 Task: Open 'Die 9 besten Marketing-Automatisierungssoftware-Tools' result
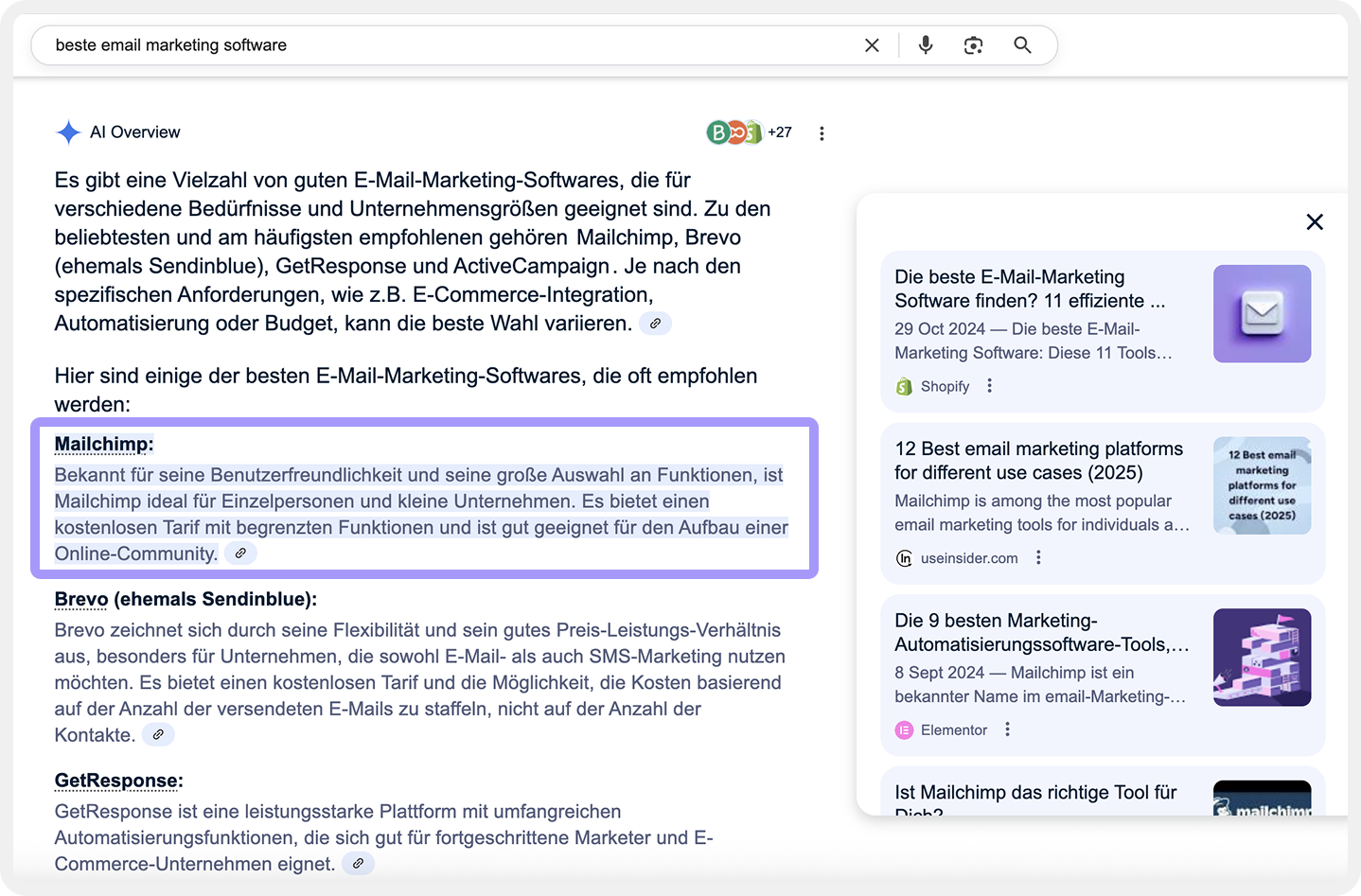click(x=1041, y=632)
